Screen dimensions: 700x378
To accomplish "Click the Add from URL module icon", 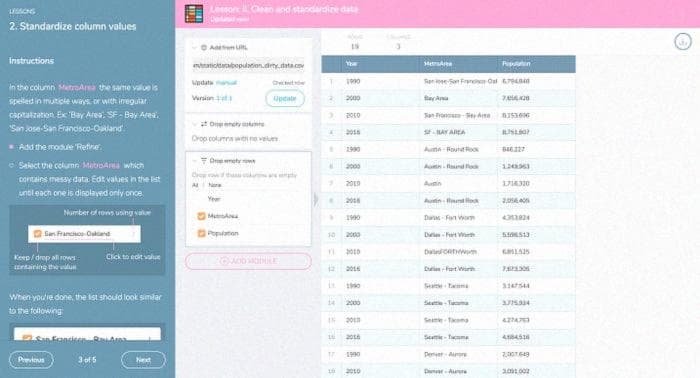I will (x=204, y=47).
